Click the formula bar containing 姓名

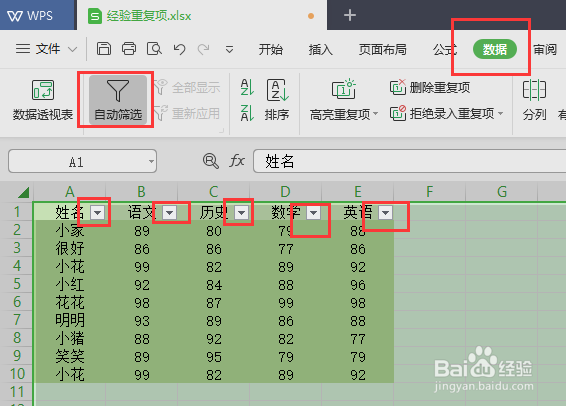click(410, 161)
